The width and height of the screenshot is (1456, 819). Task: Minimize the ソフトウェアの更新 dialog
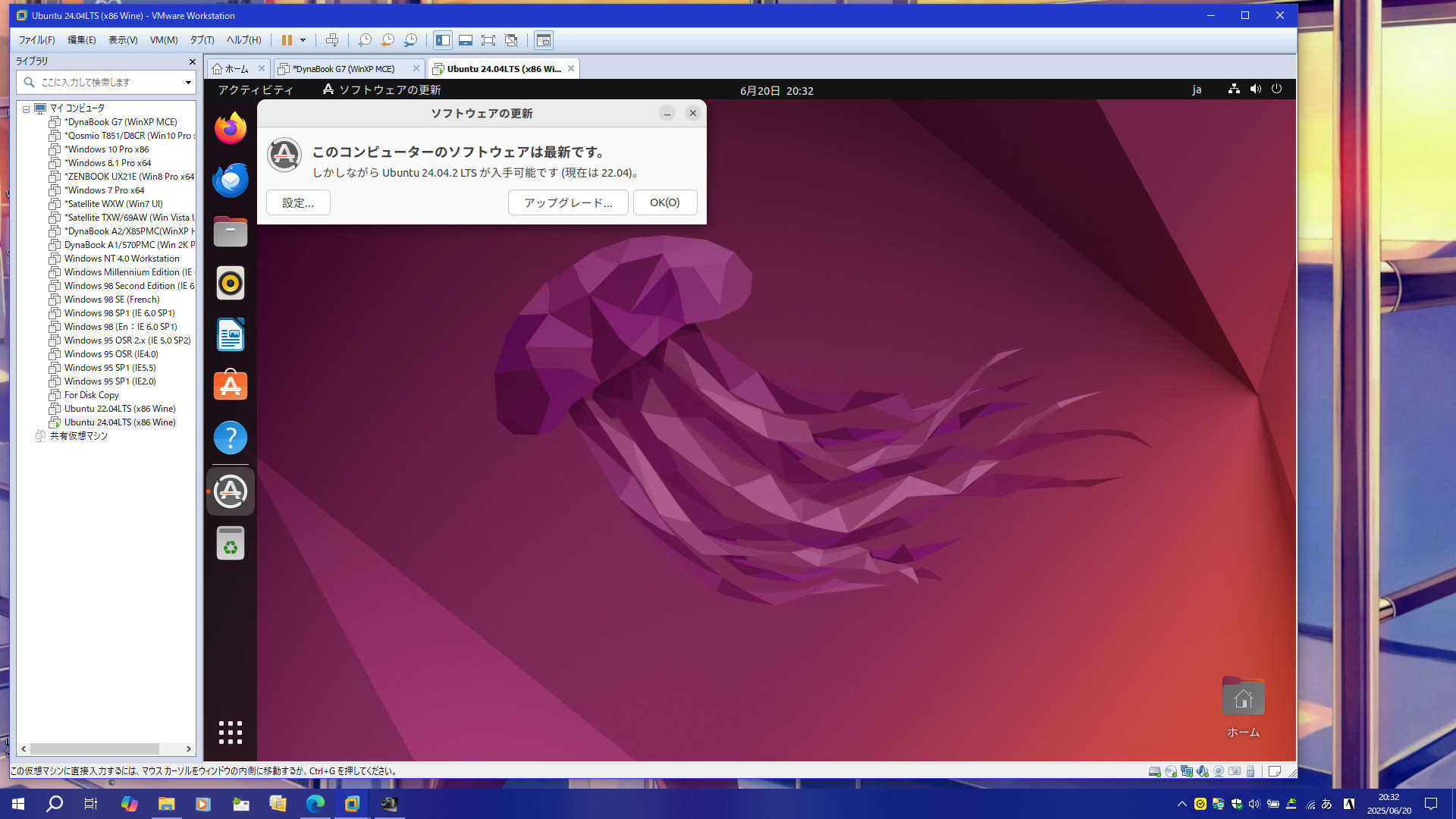(x=667, y=113)
